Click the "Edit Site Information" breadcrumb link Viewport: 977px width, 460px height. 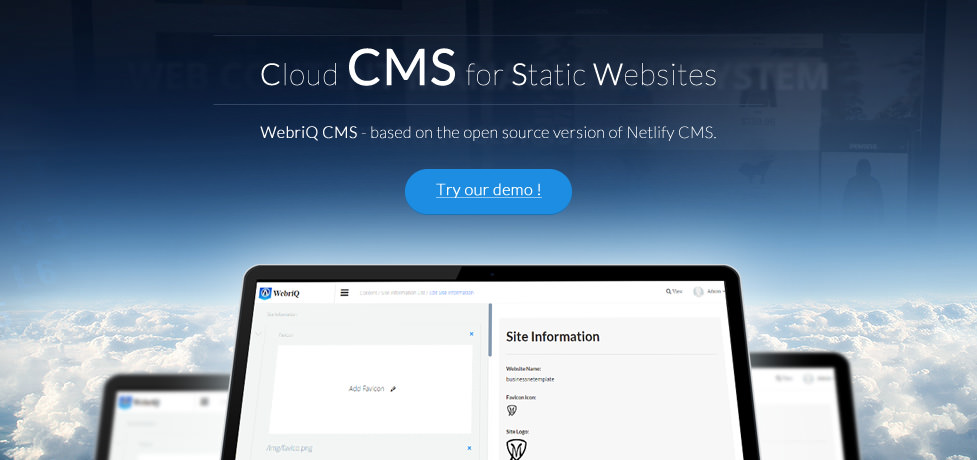452,292
